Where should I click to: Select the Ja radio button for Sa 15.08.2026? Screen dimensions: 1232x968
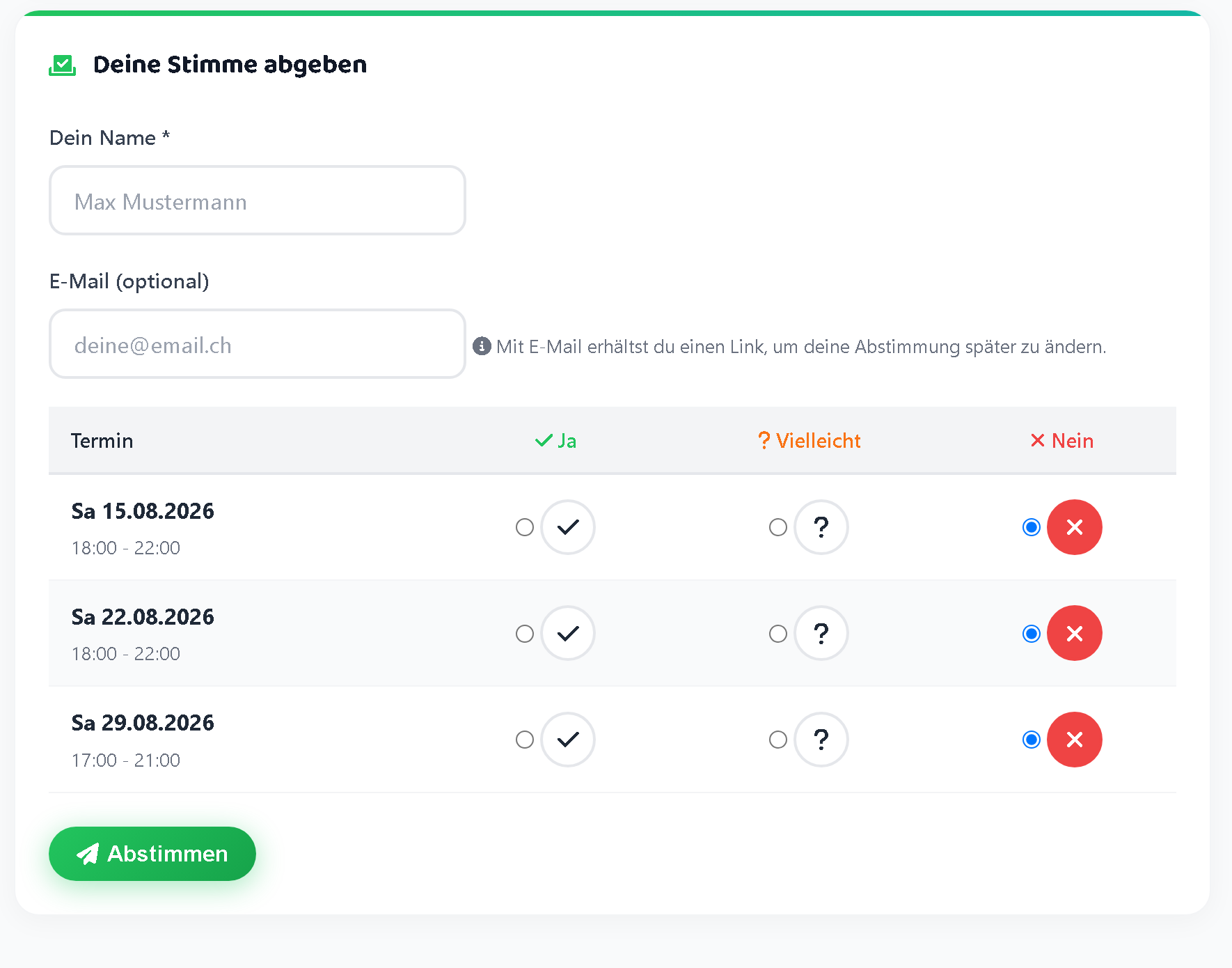(525, 527)
